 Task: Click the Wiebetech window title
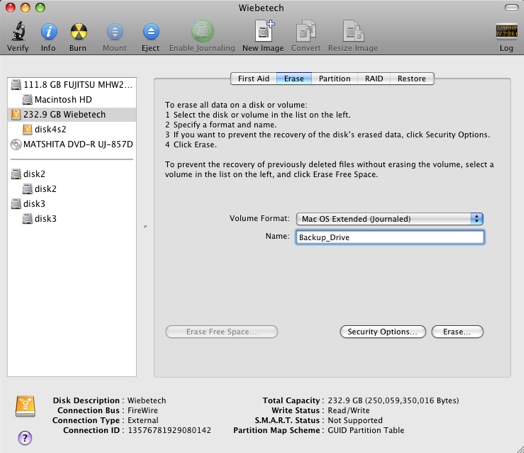pos(261,8)
